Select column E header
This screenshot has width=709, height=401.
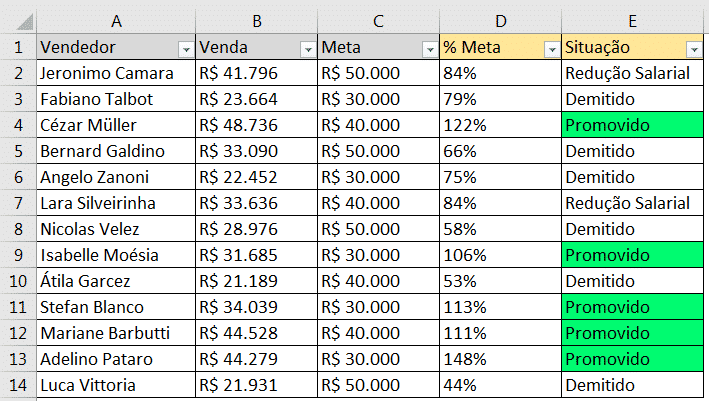point(634,19)
